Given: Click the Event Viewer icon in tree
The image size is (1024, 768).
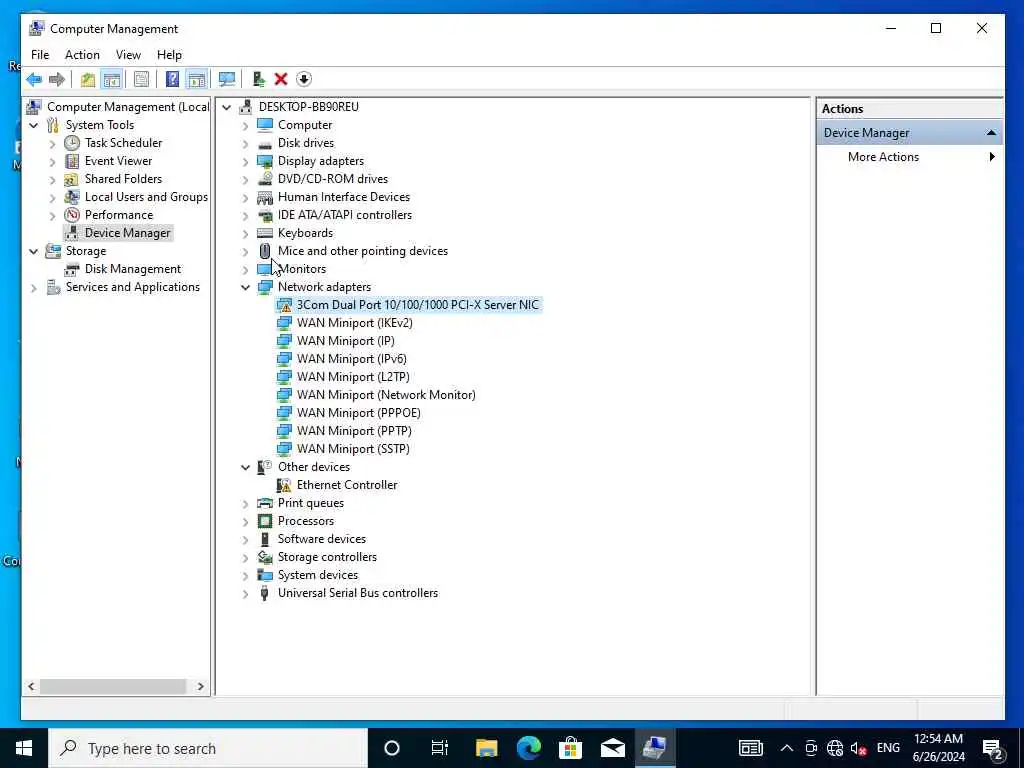Looking at the screenshot, I should point(72,161).
